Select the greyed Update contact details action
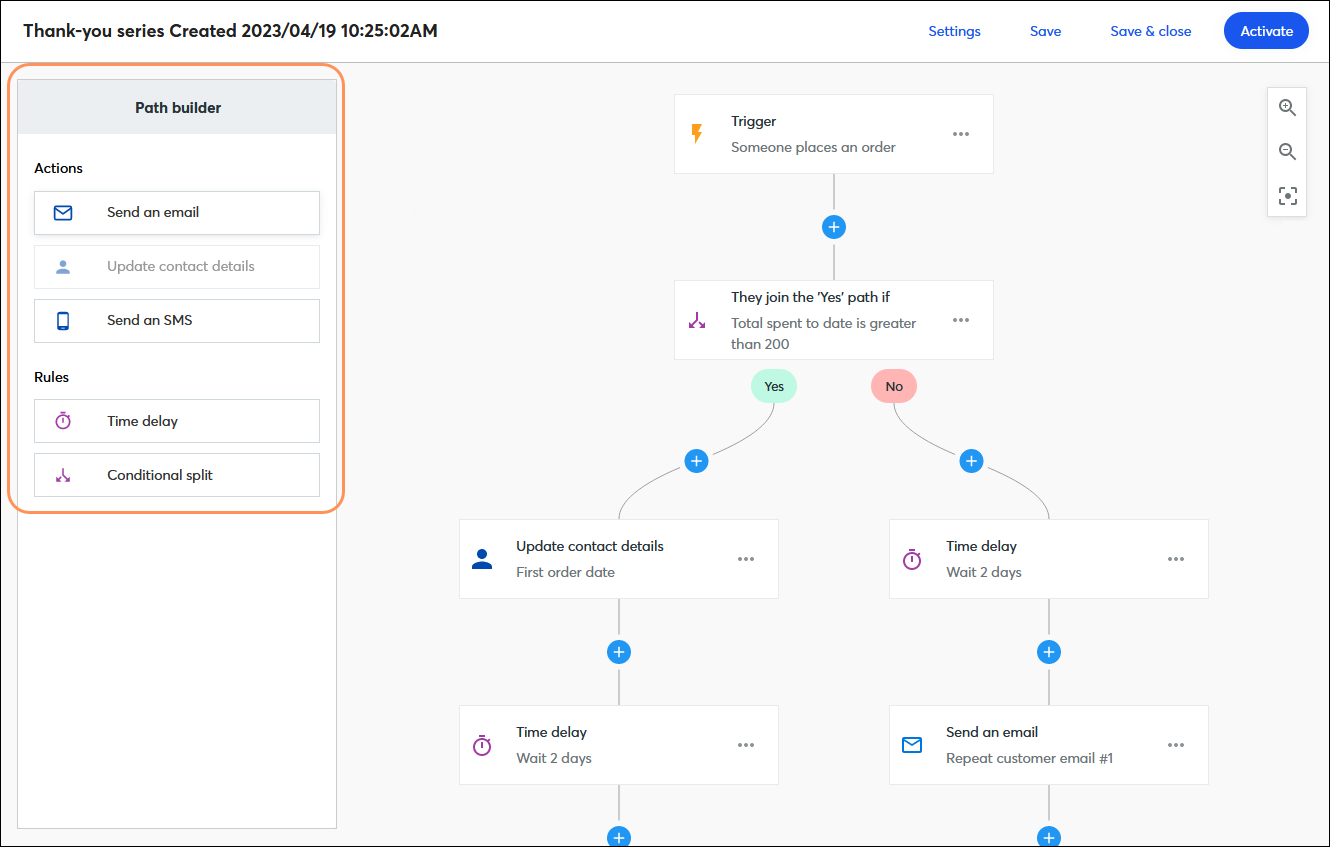 click(x=177, y=267)
